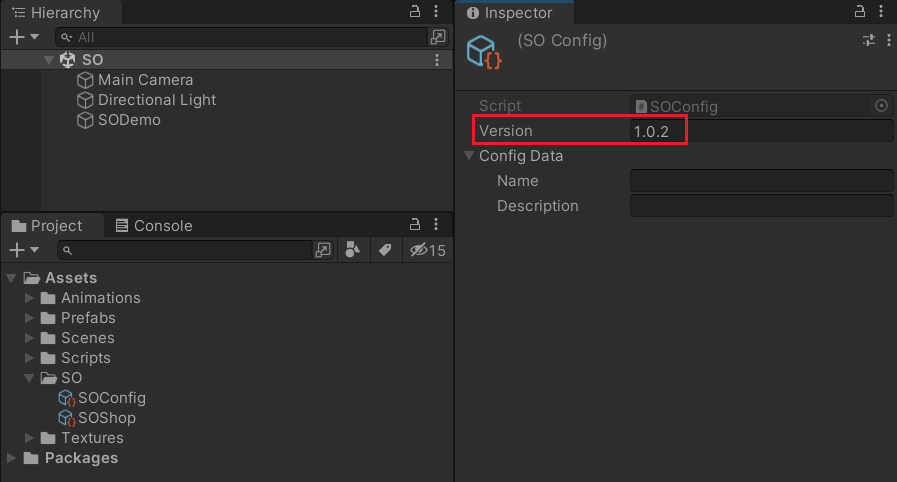Lock the Inspector panel
The width and height of the screenshot is (897, 482).
tap(859, 11)
